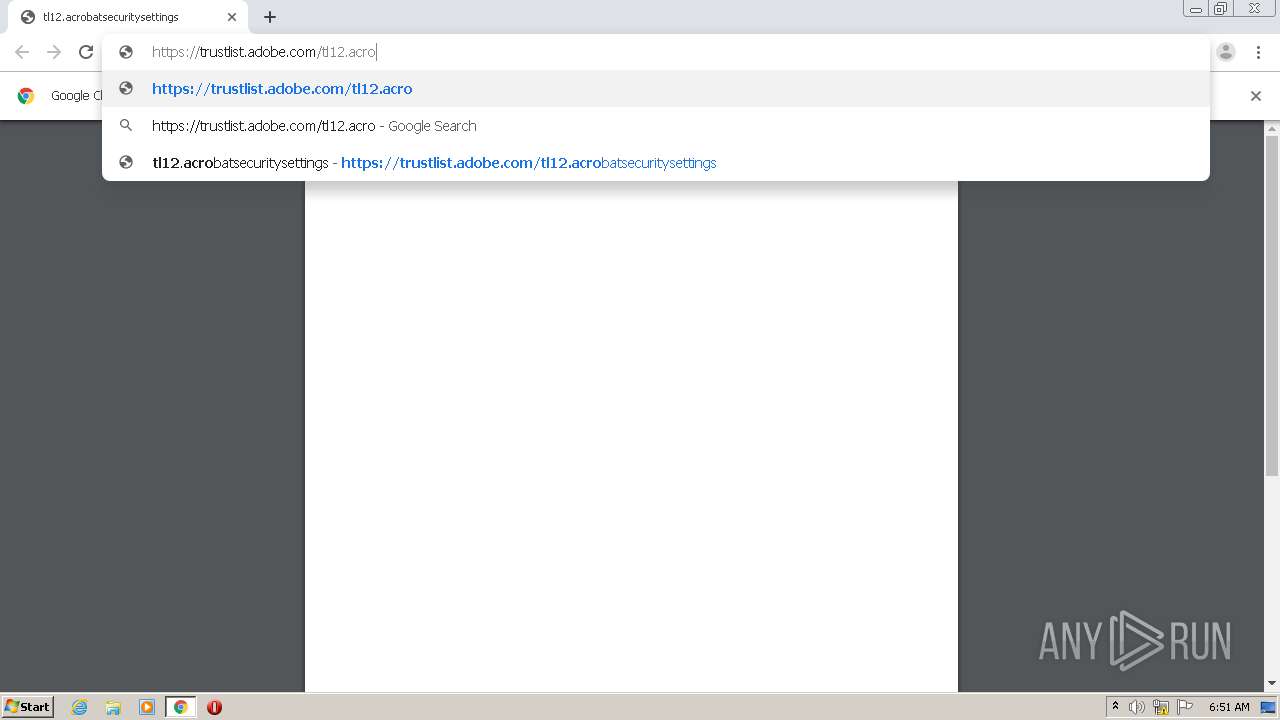Switch to Chrome in the taskbar

point(180,707)
